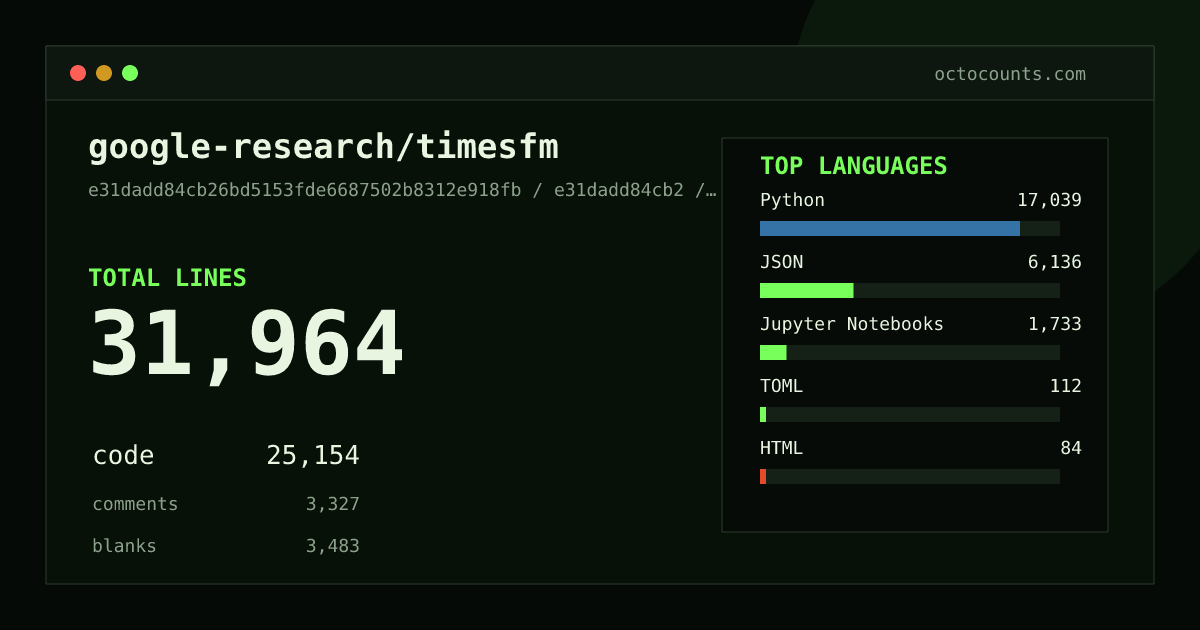Click the comments row label
The image size is (1200, 630).
135,504
